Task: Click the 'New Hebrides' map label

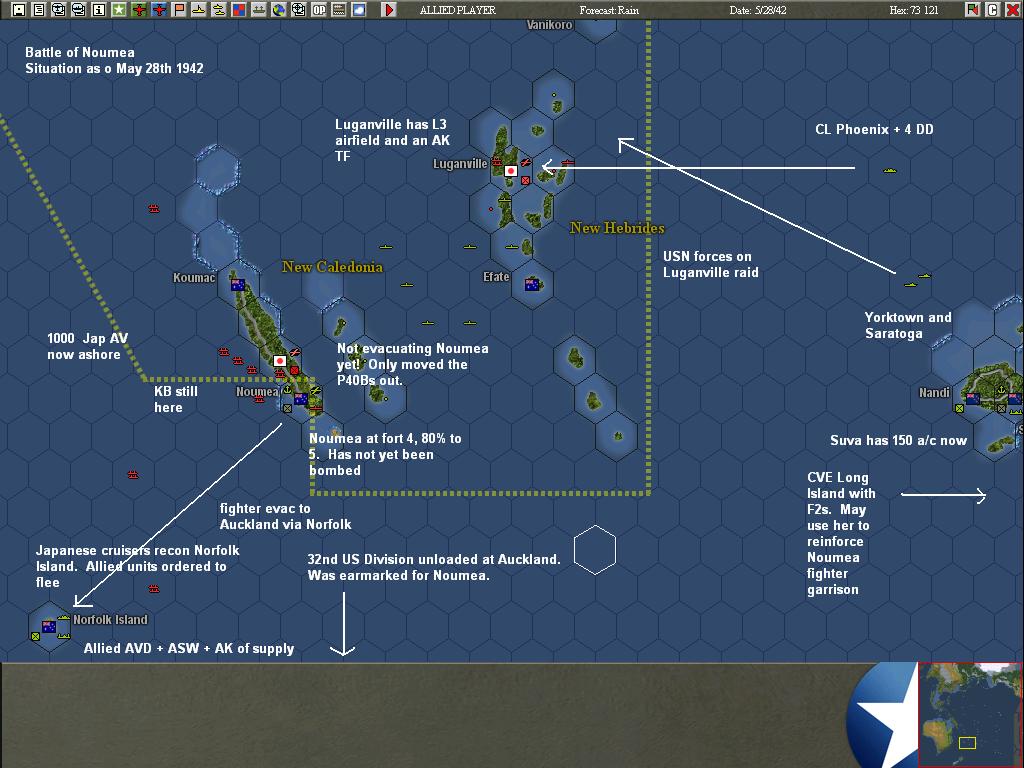Action: [x=617, y=228]
